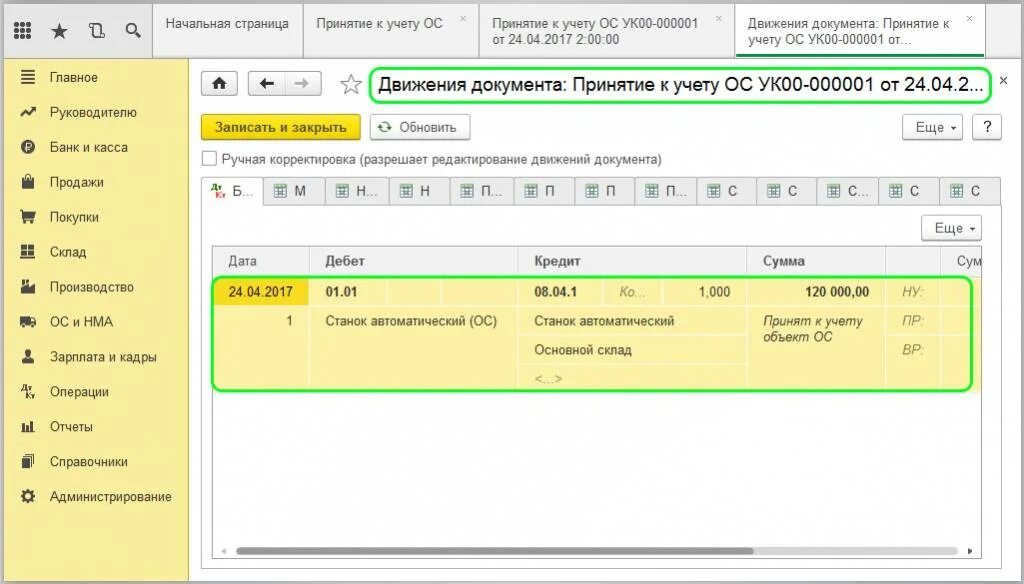Open the Search magnifier icon
The width and height of the screenshot is (1024, 584).
[133, 30]
